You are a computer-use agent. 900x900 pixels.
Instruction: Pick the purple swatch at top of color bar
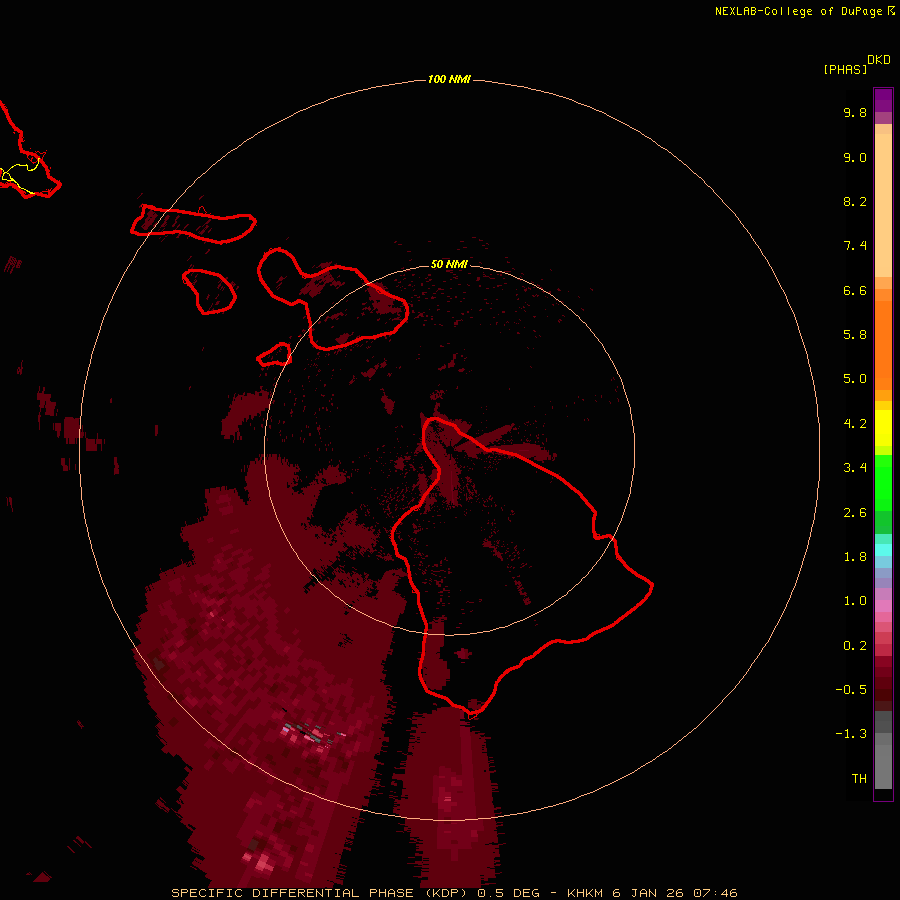coord(883,100)
